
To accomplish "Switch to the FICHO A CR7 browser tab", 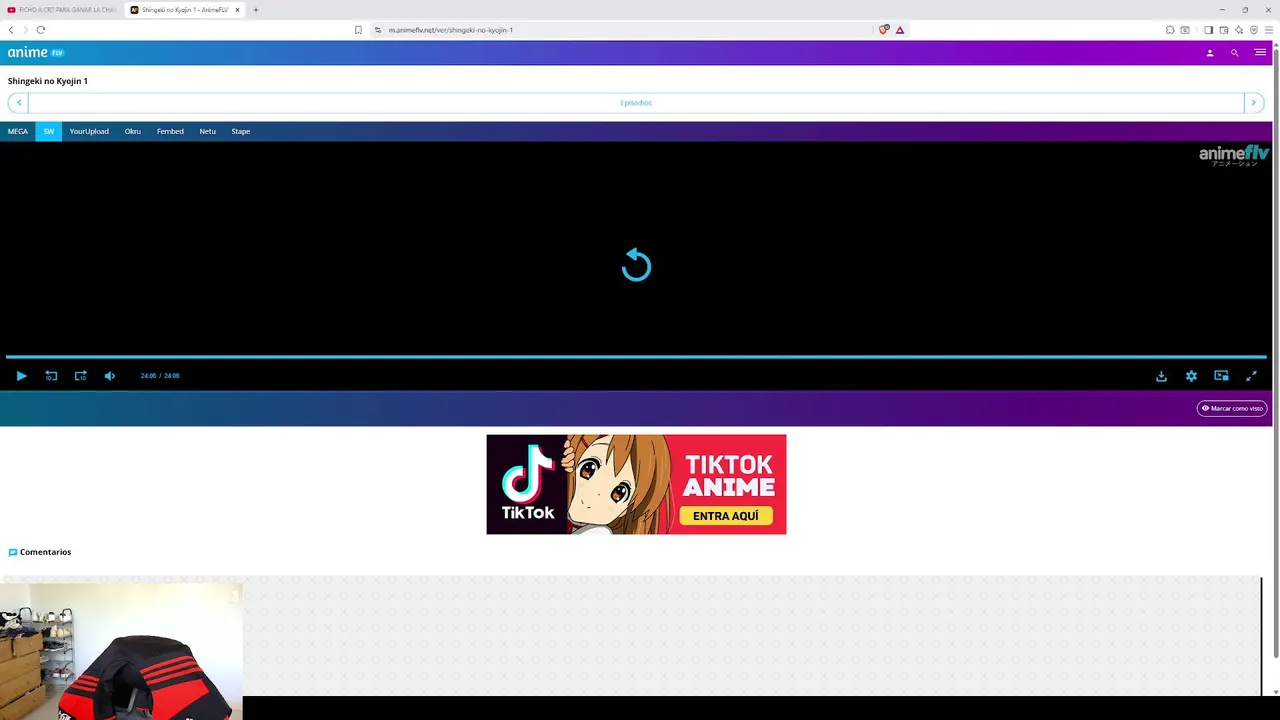I will 62,10.
